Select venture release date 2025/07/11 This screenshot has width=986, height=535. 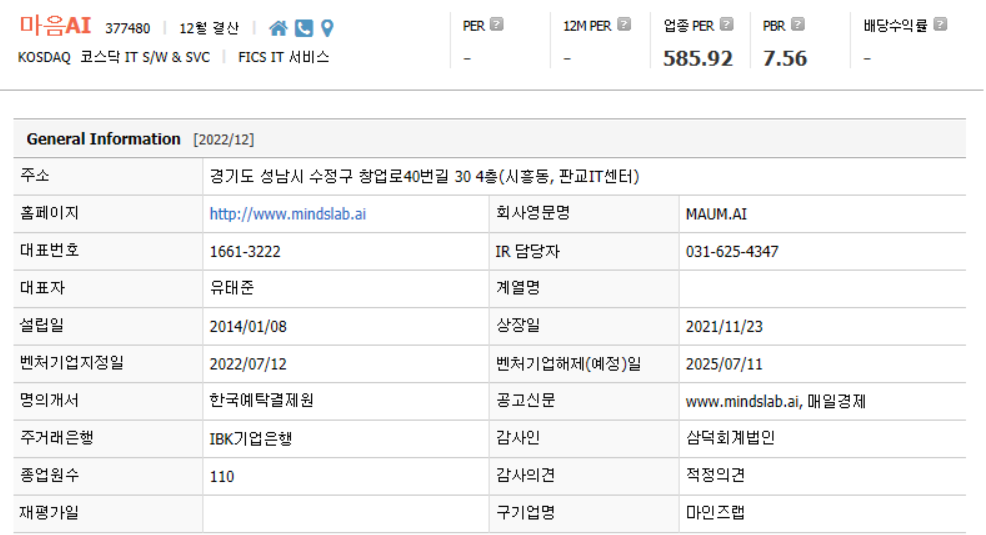pyautogui.click(x=724, y=365)
